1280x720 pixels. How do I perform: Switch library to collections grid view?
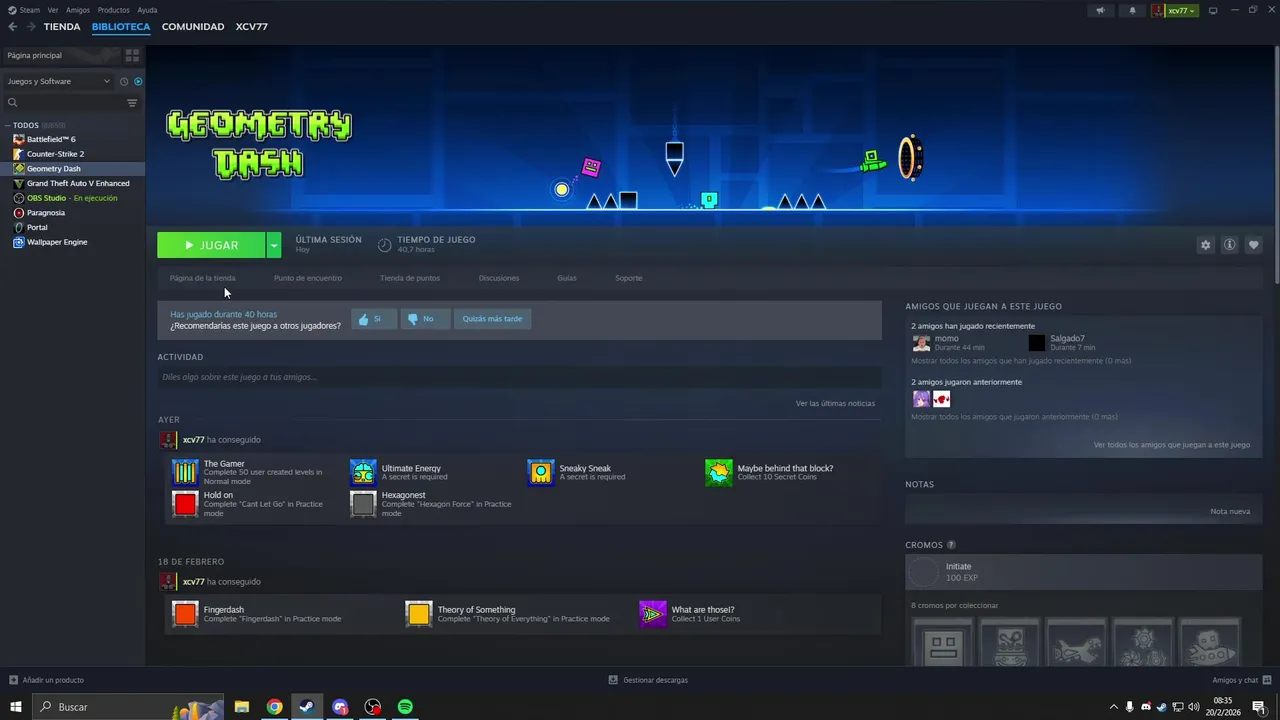[132, 55]
